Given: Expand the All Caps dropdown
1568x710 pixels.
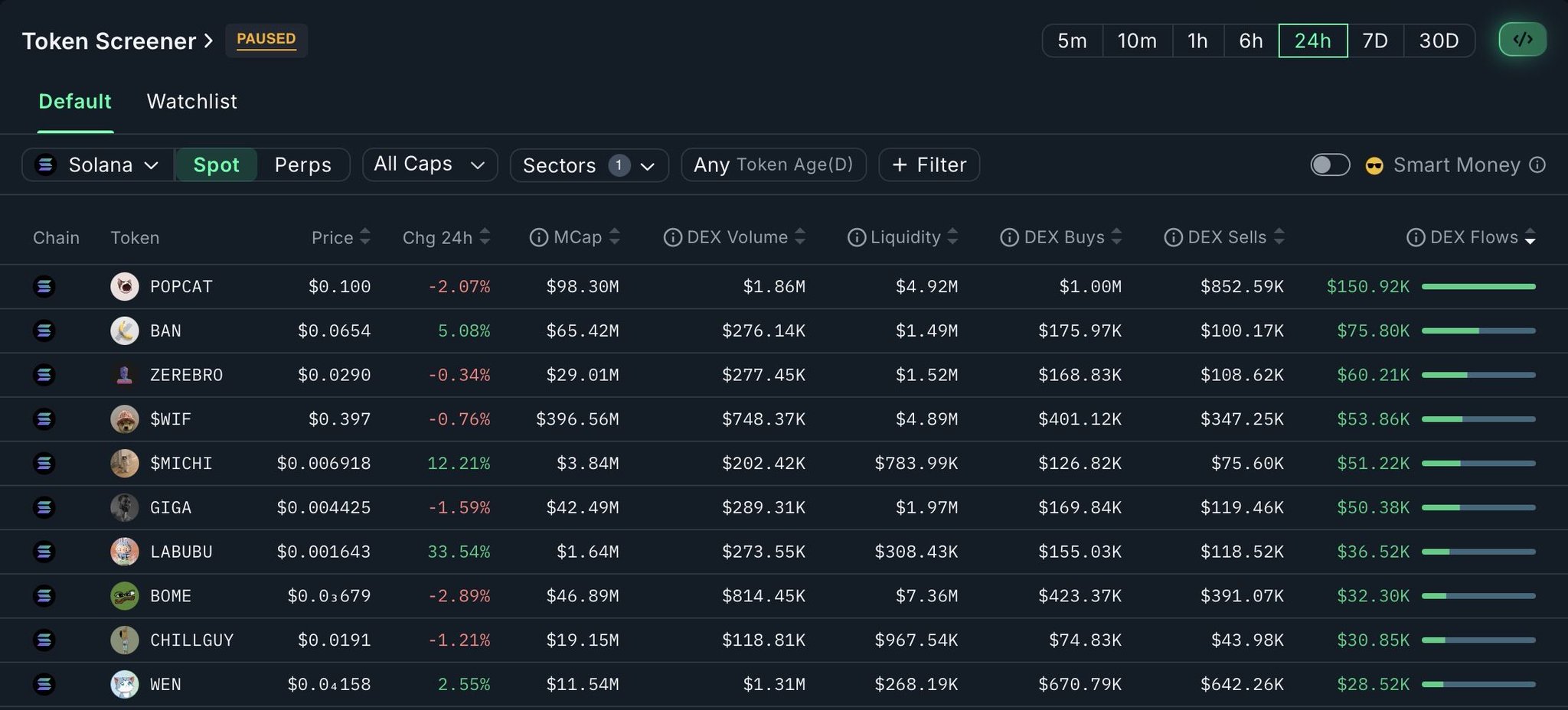Looking at the screenshot, I should point(430,164).
